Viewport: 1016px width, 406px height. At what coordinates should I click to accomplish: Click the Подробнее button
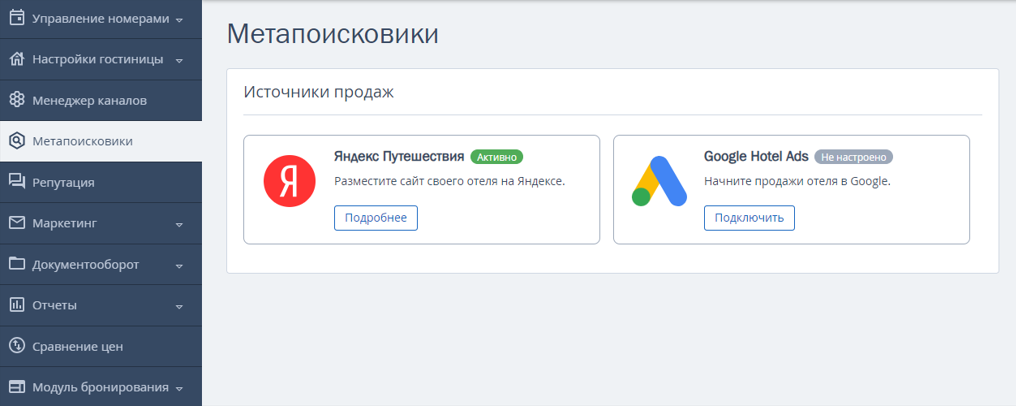[376, 218]
